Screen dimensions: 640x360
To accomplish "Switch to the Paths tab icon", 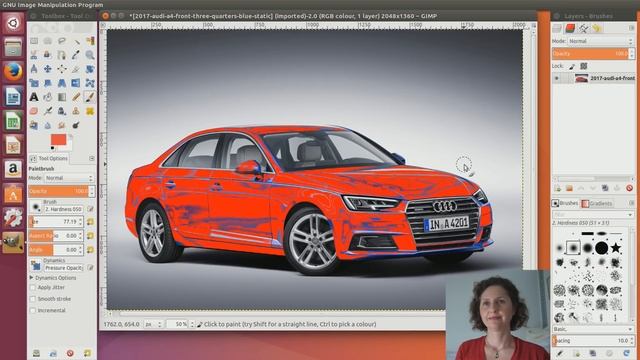I will (x=584, y=28).
